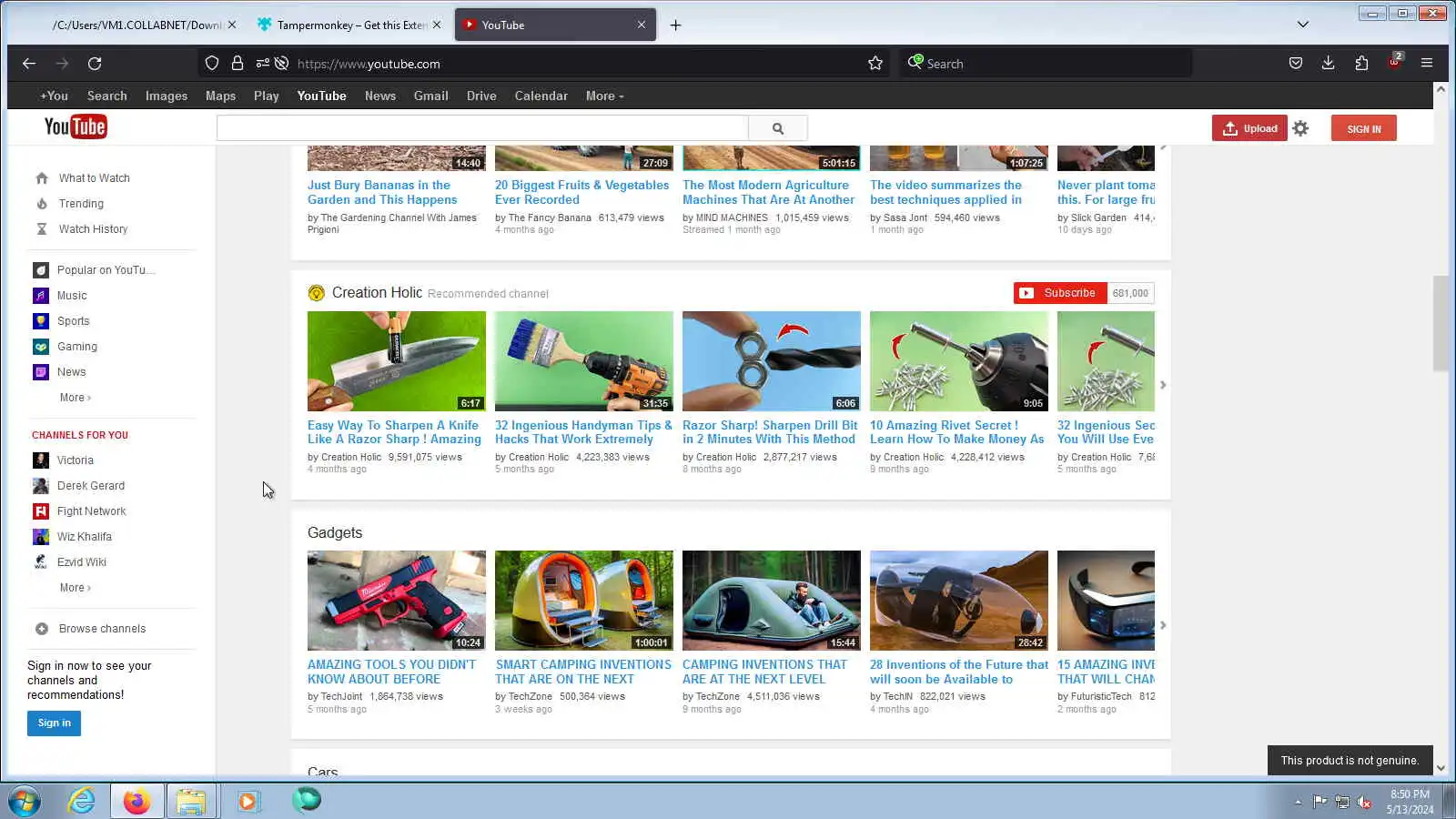Viewport: 1456px width, 819px height.
Task: Click the Browse channels plus icon
Action: click(41, 629)
